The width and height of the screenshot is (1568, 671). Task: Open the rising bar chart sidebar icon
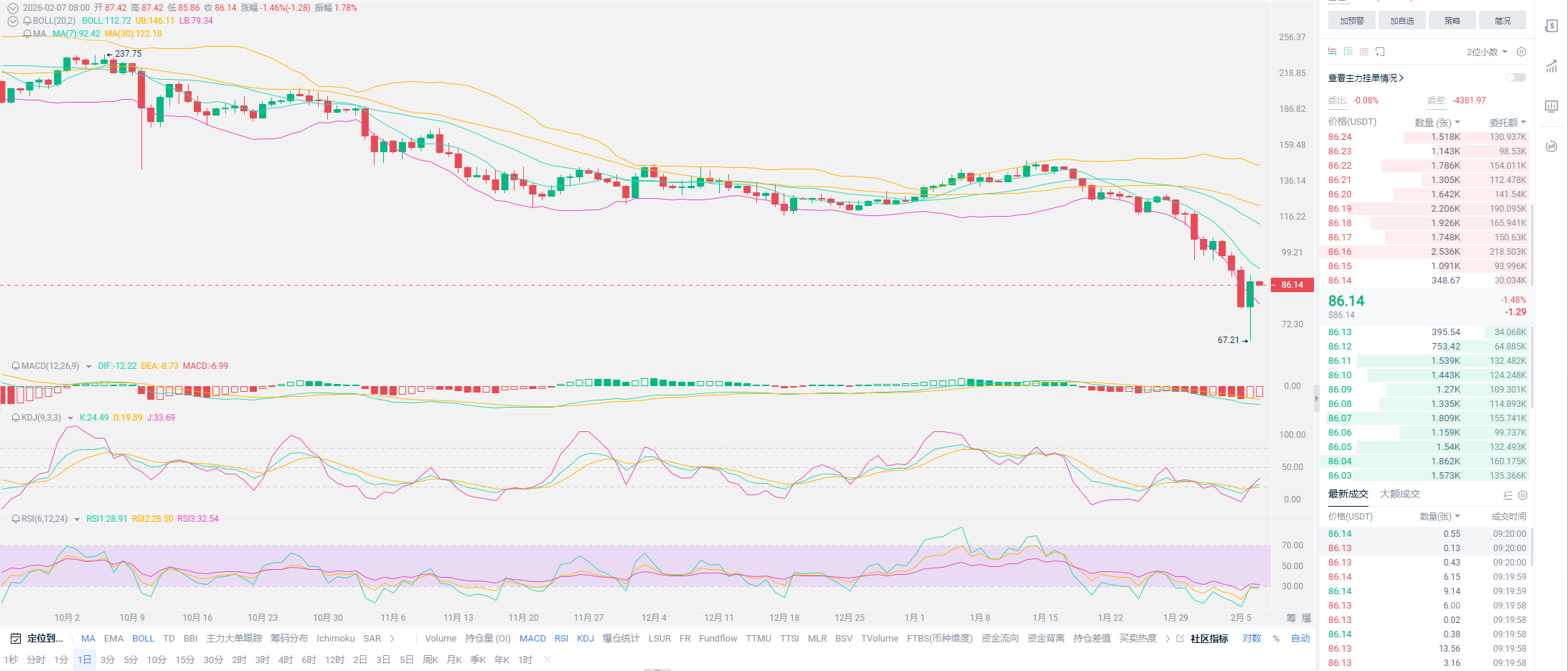click(1551, 67)
